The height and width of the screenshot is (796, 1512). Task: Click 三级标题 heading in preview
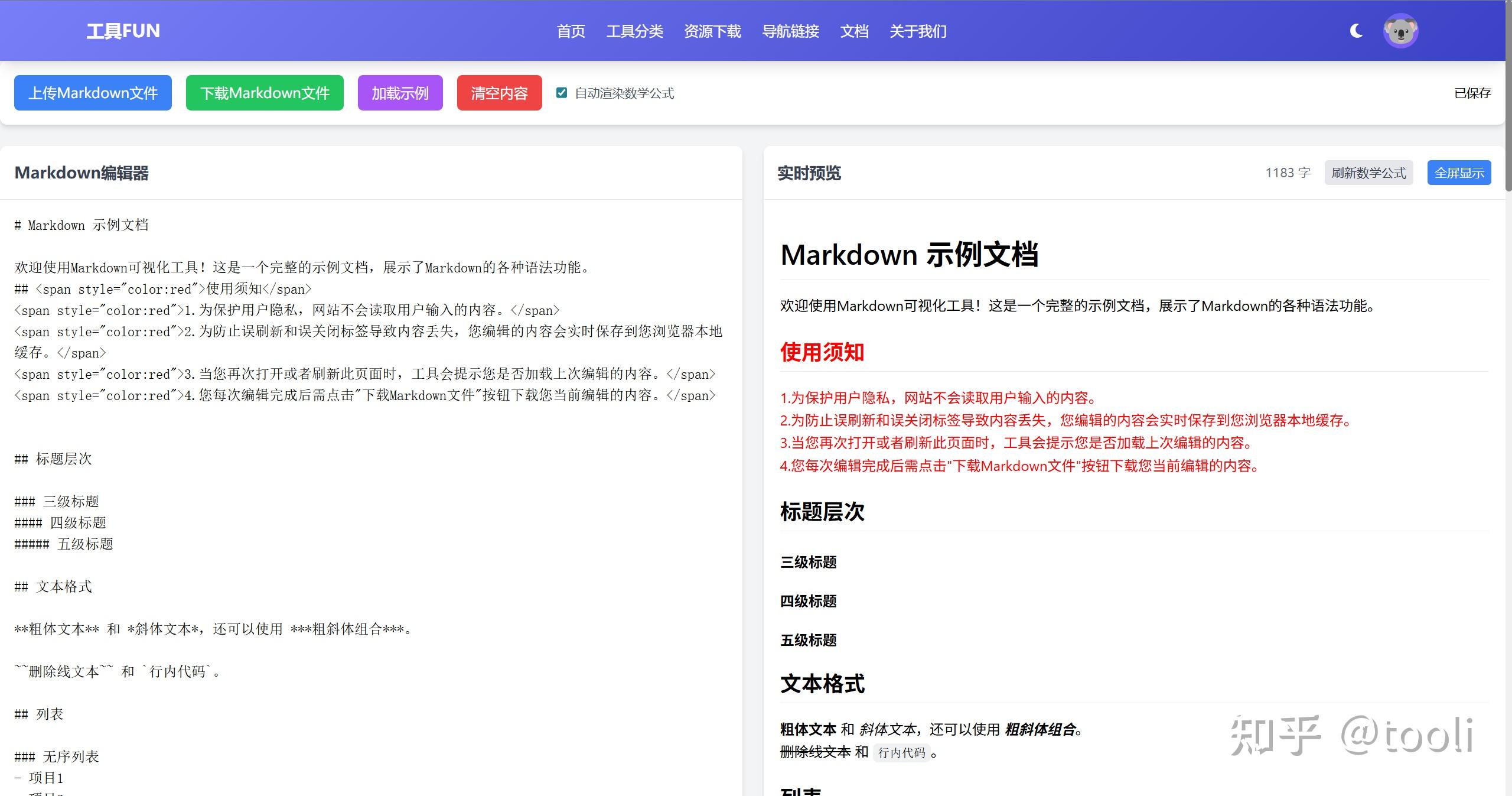click(809, 562)
